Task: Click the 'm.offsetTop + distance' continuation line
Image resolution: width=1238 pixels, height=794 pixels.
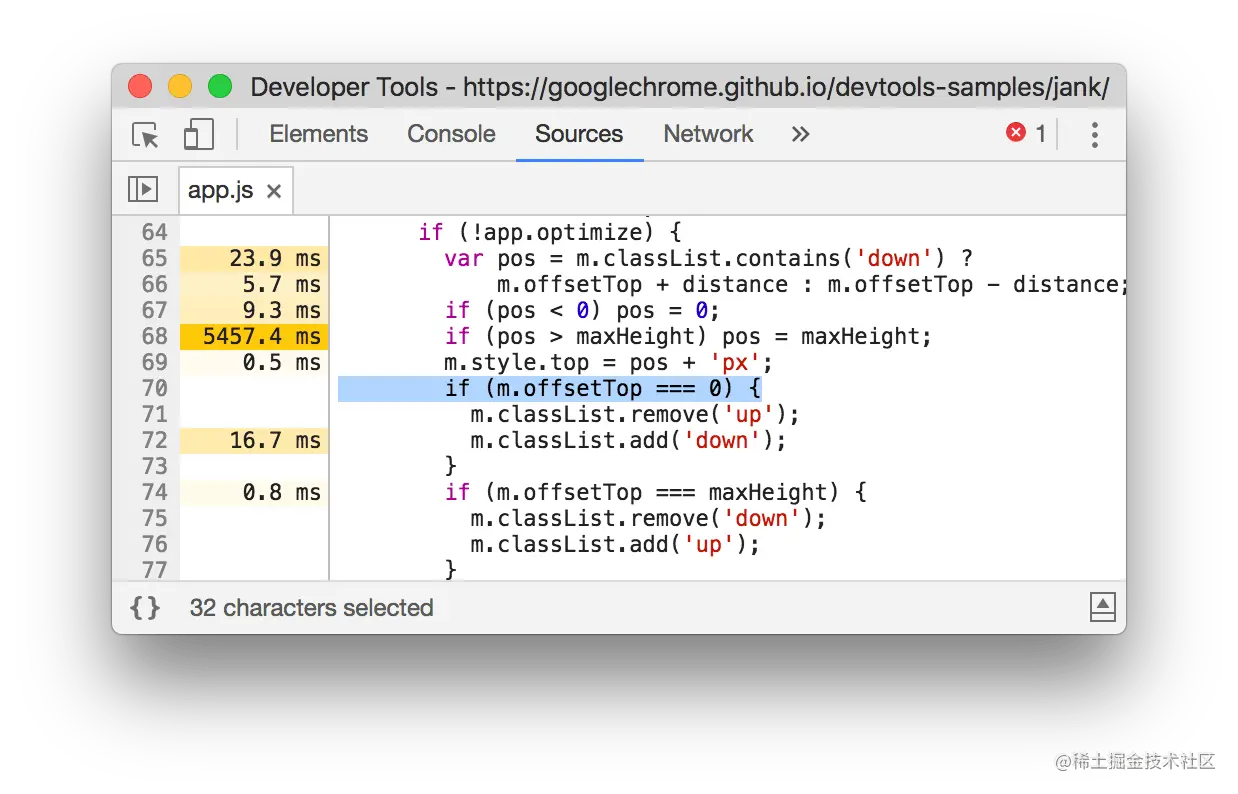Action: (x=811, y=284)
